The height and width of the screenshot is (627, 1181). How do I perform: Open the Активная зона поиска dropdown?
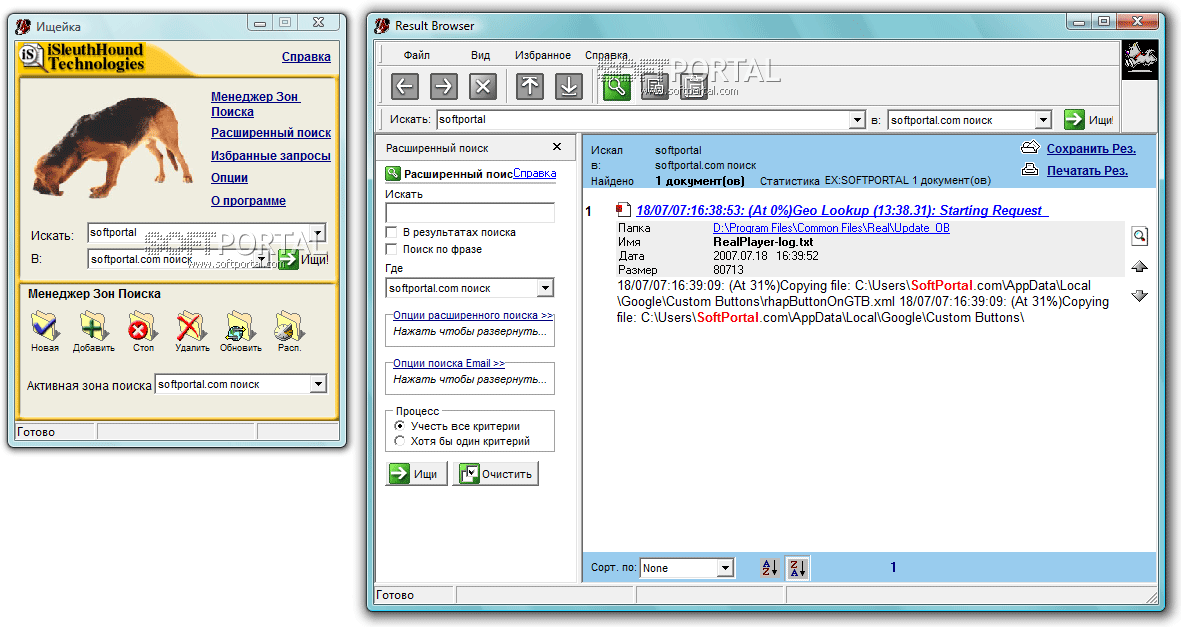pos(319,384)
